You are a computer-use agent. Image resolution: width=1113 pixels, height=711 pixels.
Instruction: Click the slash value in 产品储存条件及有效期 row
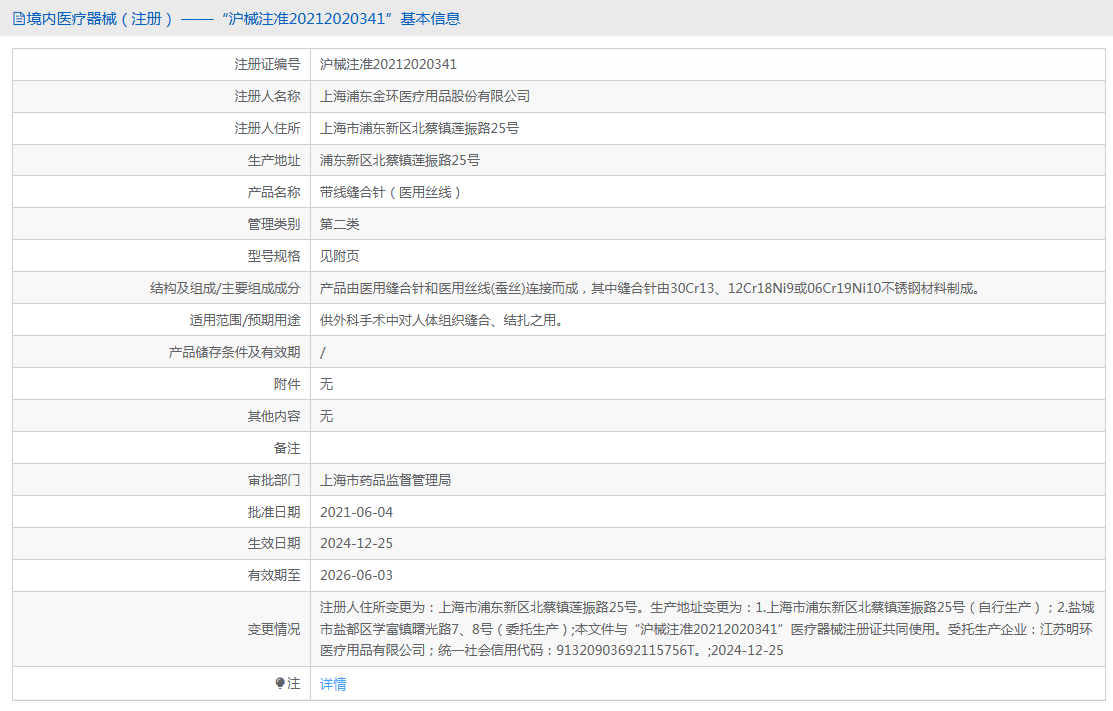[x=323, y=353]
